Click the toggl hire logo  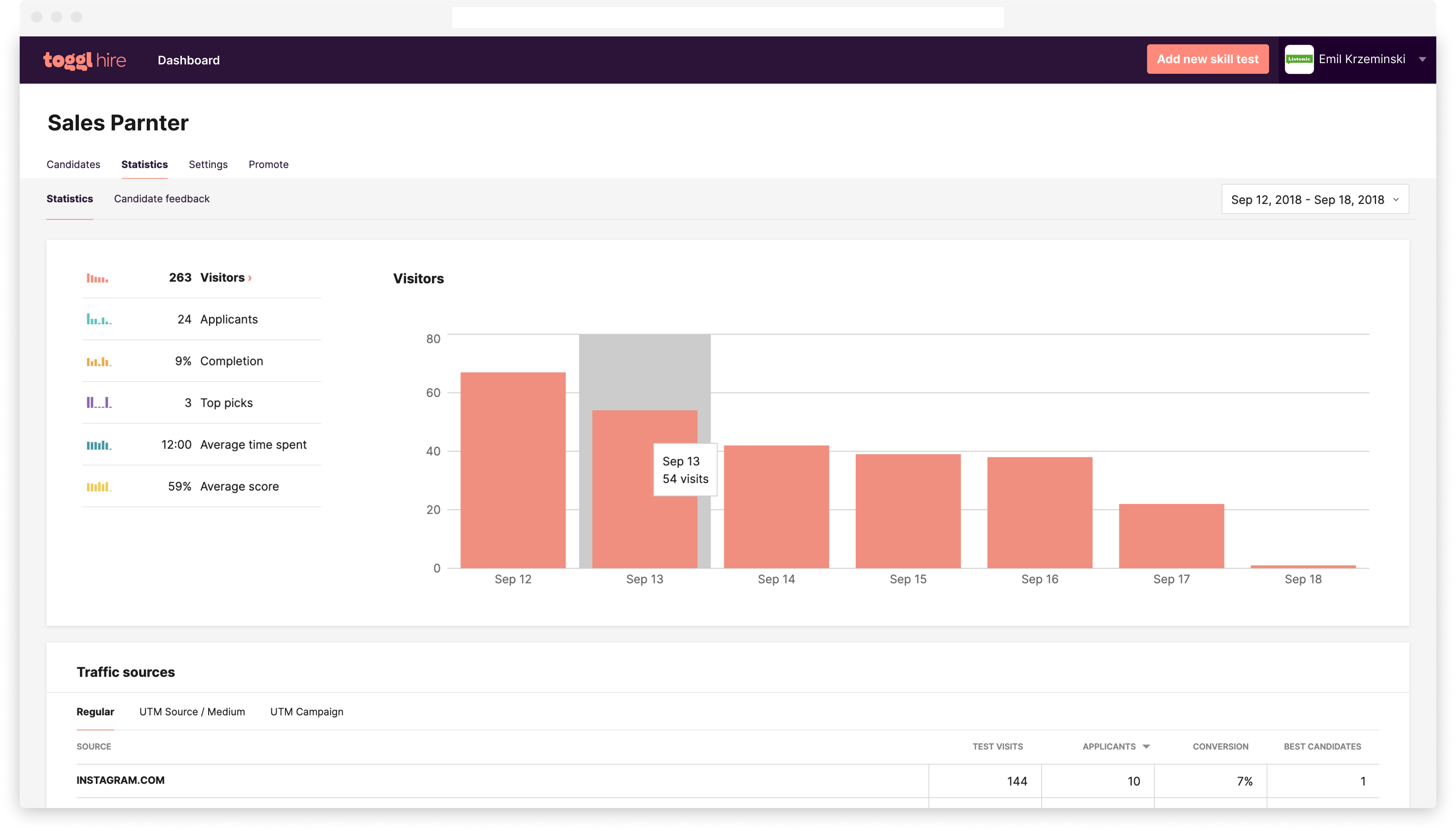(x=84, y=60)
